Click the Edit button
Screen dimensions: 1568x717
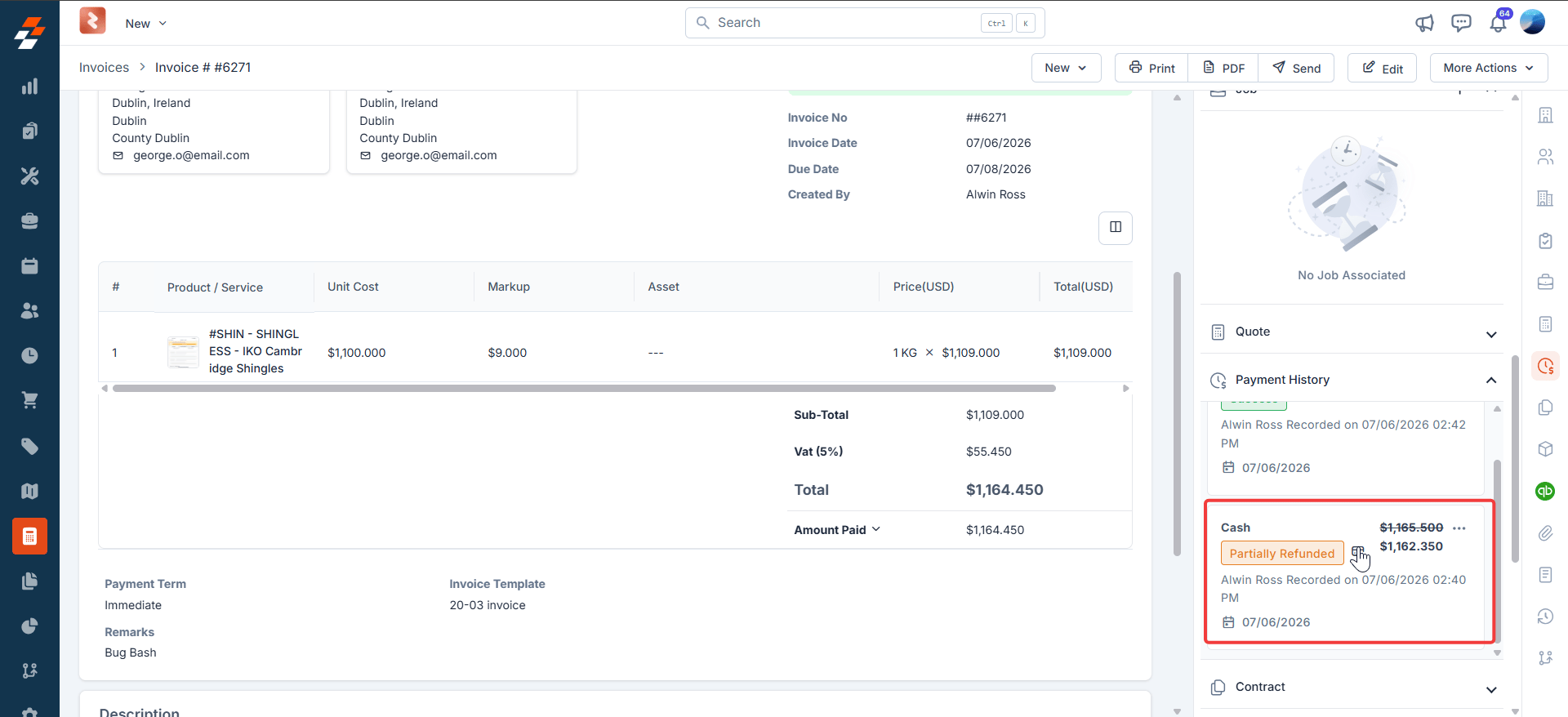(1382, 68)
